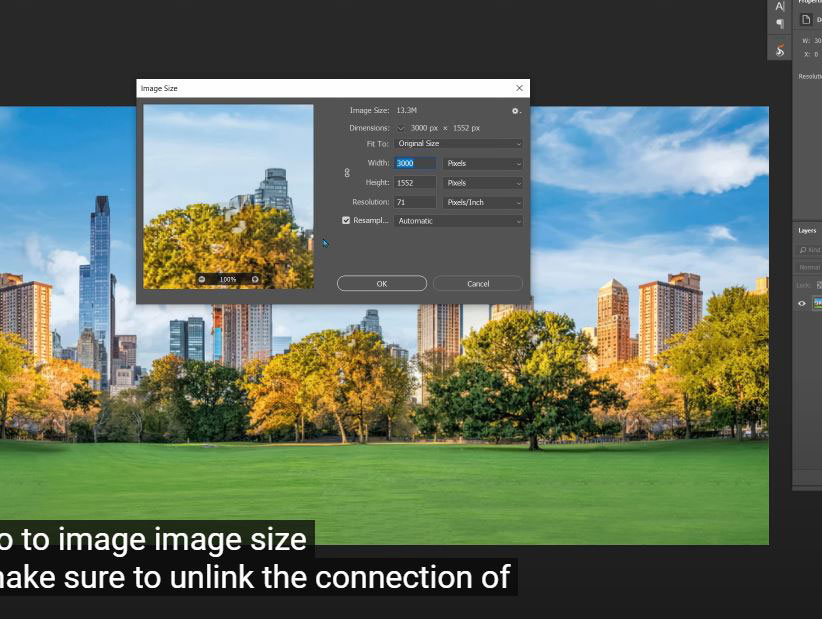Screen dimensions: 822x619
Task: Open the Height units Pixels dropdown
Action: [x=483, y=183]
